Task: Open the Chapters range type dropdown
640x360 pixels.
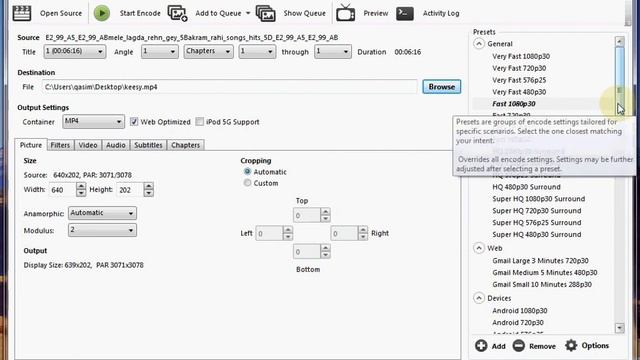Action: 208,51
